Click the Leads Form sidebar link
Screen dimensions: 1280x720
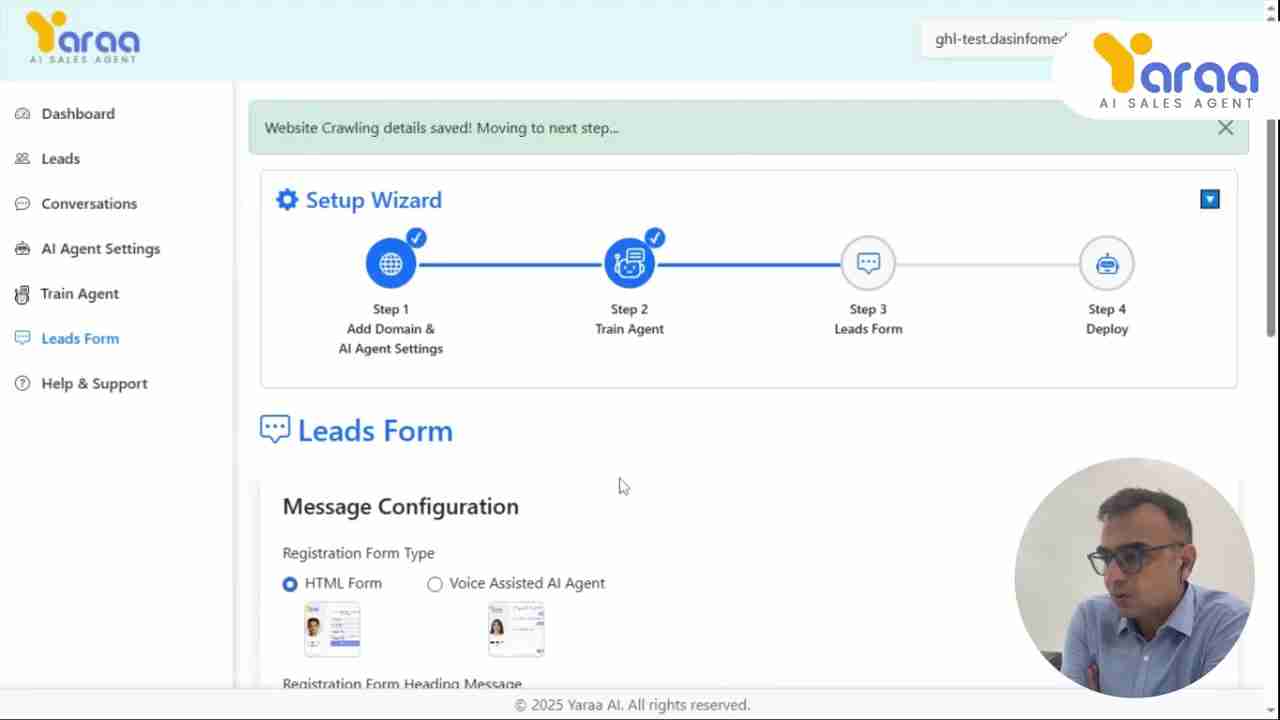pyautogui.click(x=80, y=339)
